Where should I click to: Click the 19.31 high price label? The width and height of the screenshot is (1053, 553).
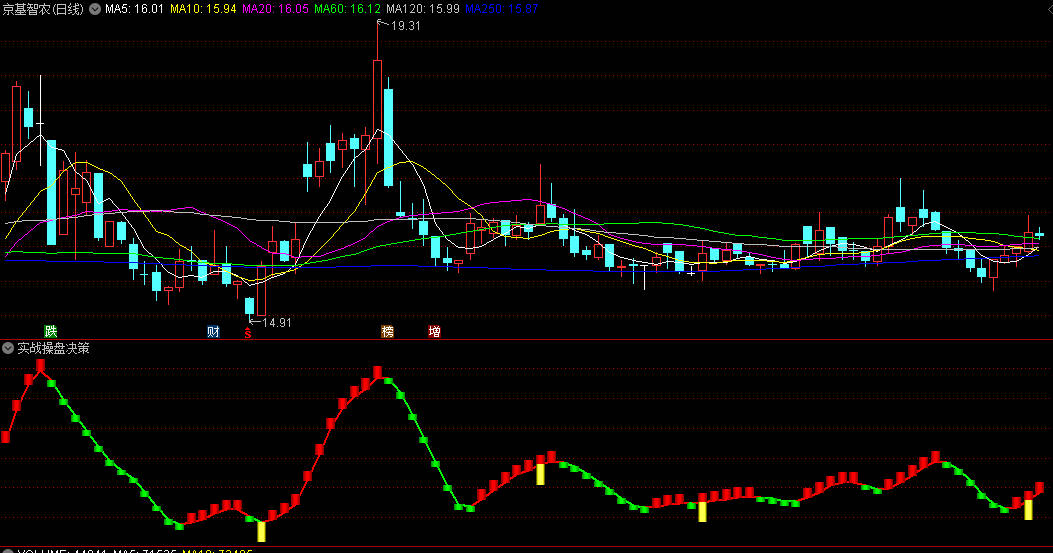(405, 26)
